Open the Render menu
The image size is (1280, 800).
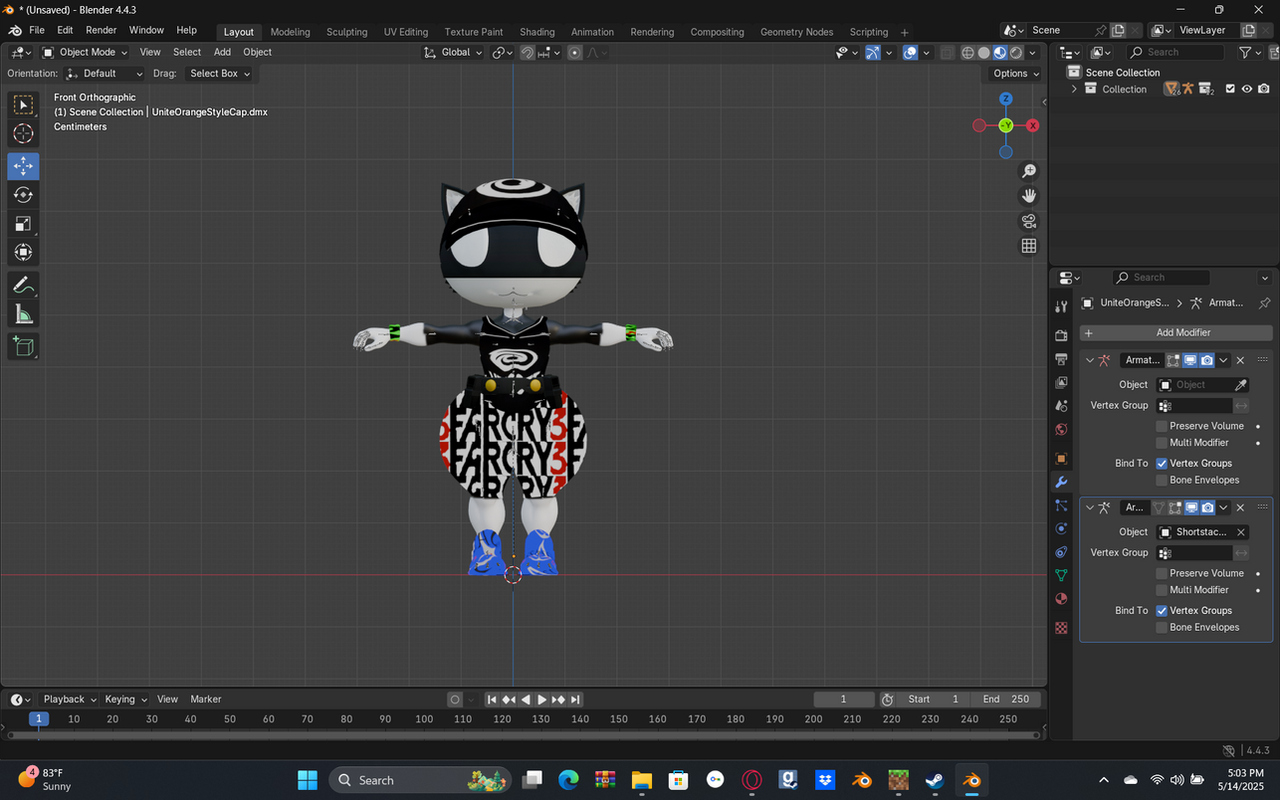pos(101,31)
